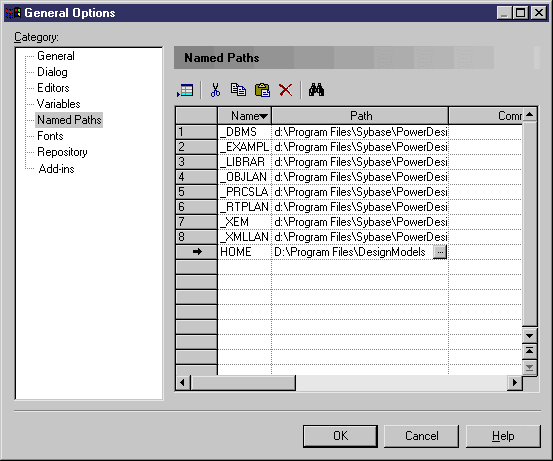The width and height of the screenshot is (553, 461).
Task: Choose the Fonts category
Action: (50, 136)
